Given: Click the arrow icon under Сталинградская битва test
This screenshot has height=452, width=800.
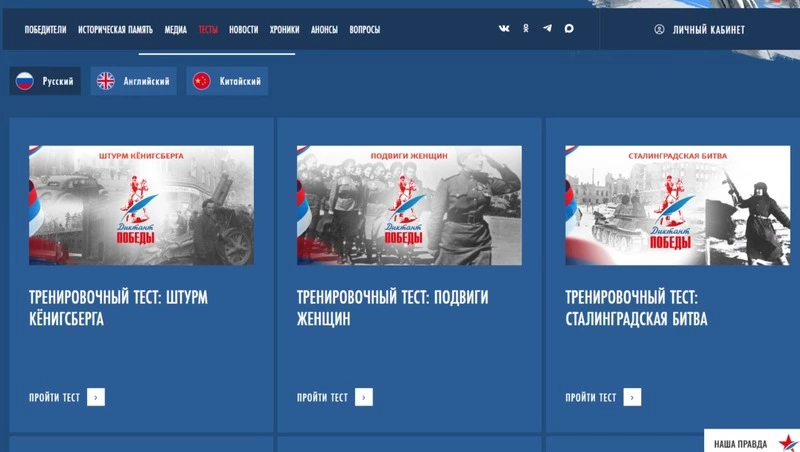Looking at the screenshot, I should pos(632,397).
